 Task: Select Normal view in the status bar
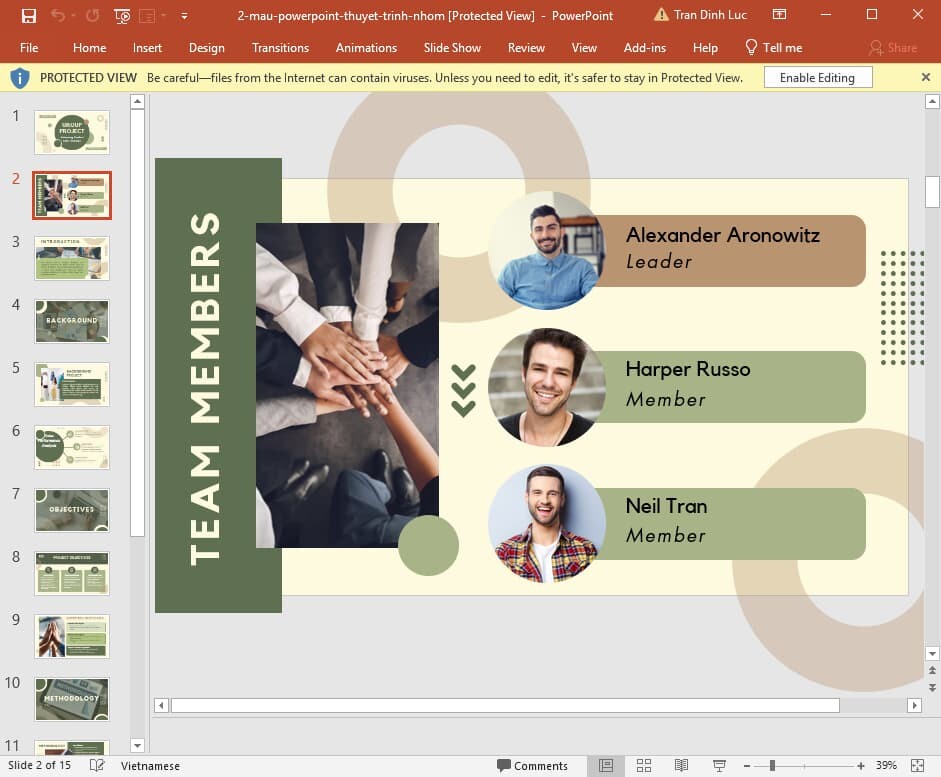606,765
